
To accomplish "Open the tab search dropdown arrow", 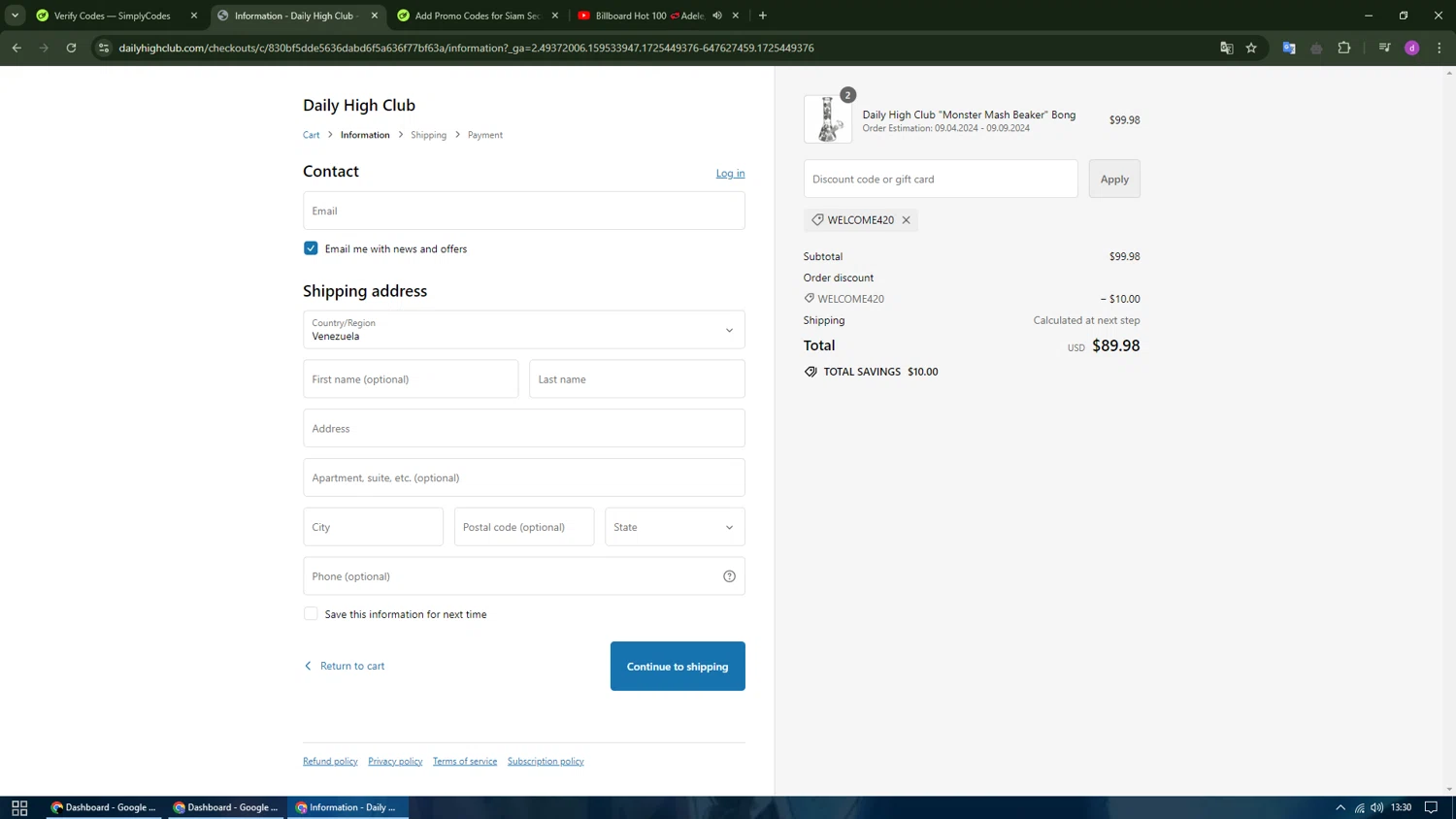I will pos(16,16).
